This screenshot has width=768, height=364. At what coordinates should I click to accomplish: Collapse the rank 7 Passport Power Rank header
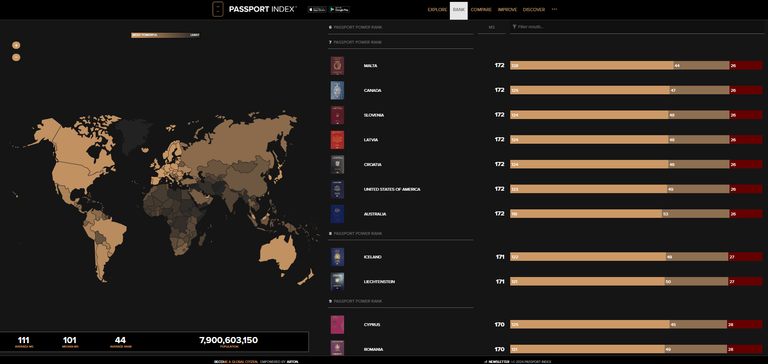coord(400,42)
